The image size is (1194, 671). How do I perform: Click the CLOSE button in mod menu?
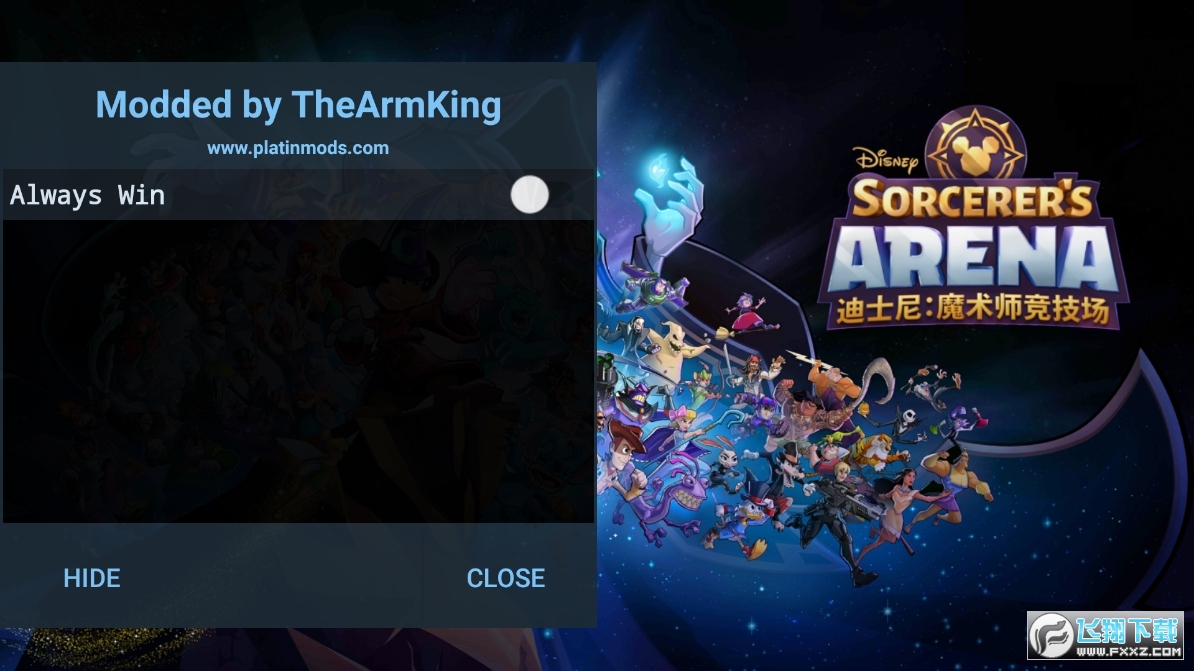point(506,578)
